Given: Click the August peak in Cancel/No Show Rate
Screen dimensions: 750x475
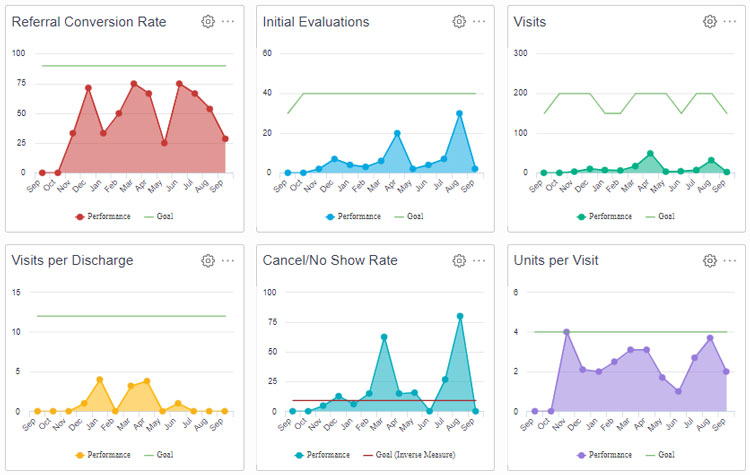Looking at the screenshot, I should (x=460, y=316).
